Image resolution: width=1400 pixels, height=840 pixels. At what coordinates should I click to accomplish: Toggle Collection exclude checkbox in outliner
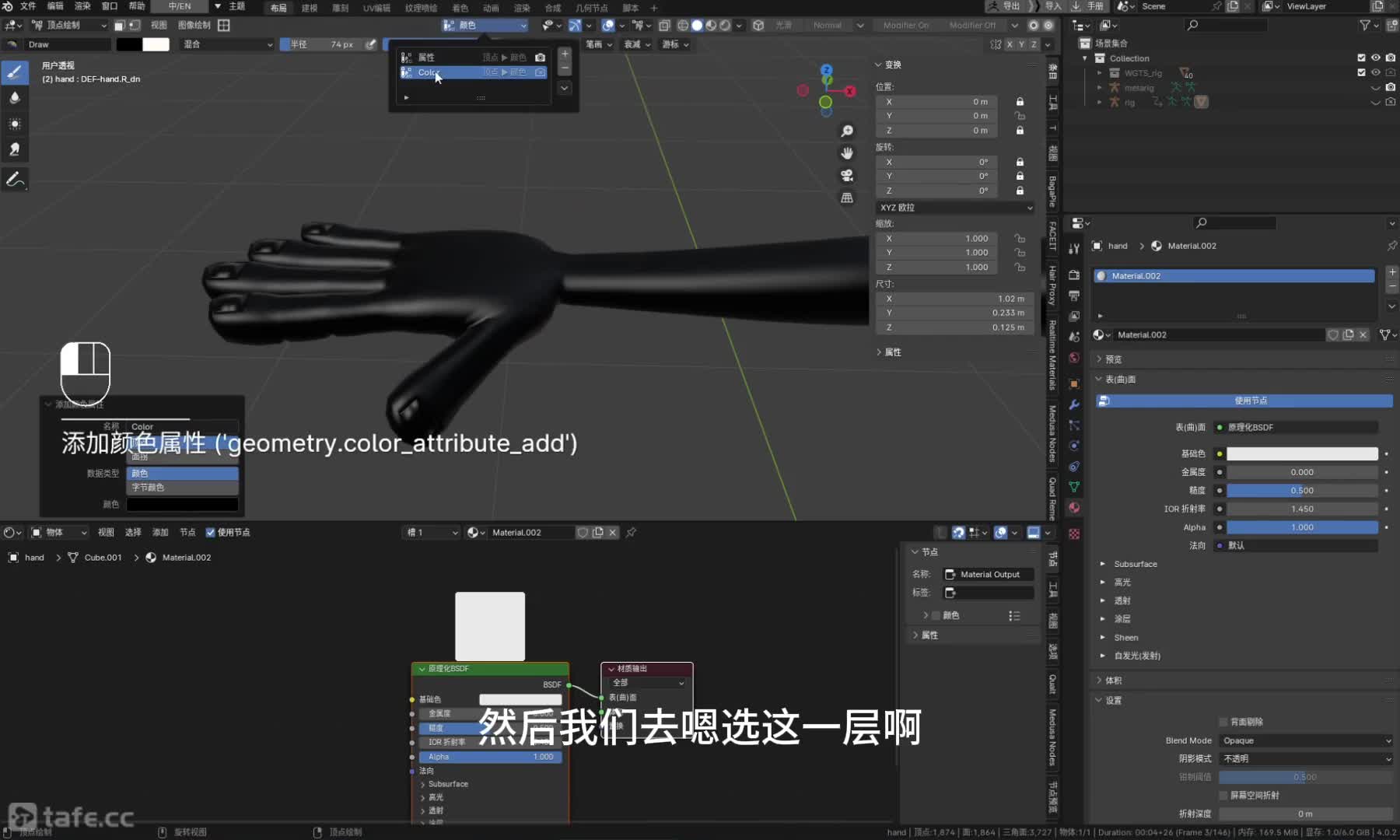[x=1361, y=58]
